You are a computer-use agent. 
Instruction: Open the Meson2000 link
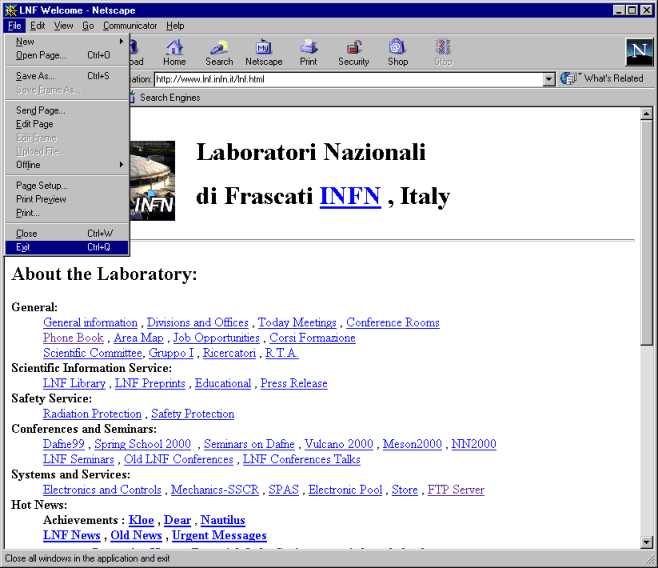click(412, 444)
